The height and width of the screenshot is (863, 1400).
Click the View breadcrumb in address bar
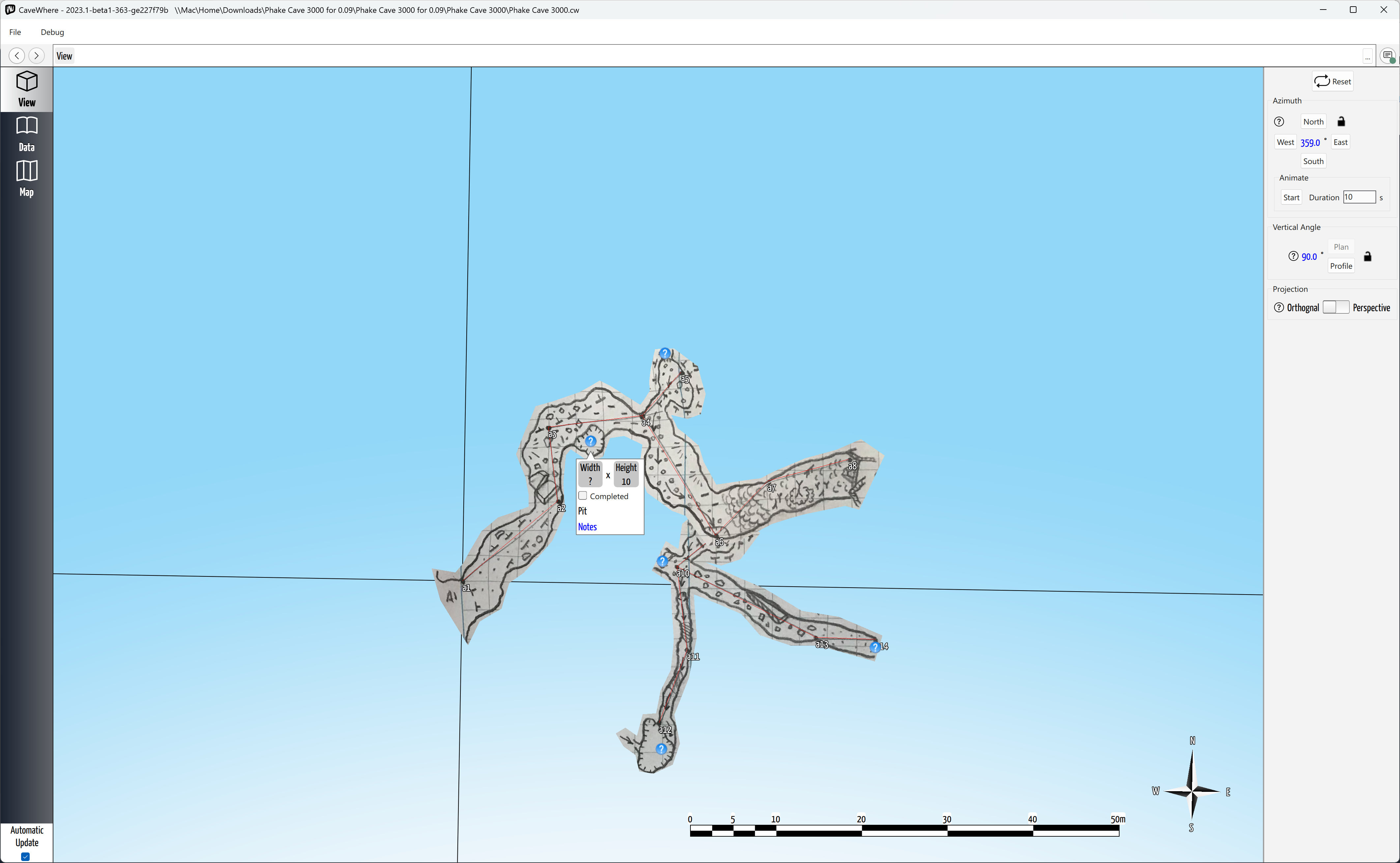tap(64, 56)
